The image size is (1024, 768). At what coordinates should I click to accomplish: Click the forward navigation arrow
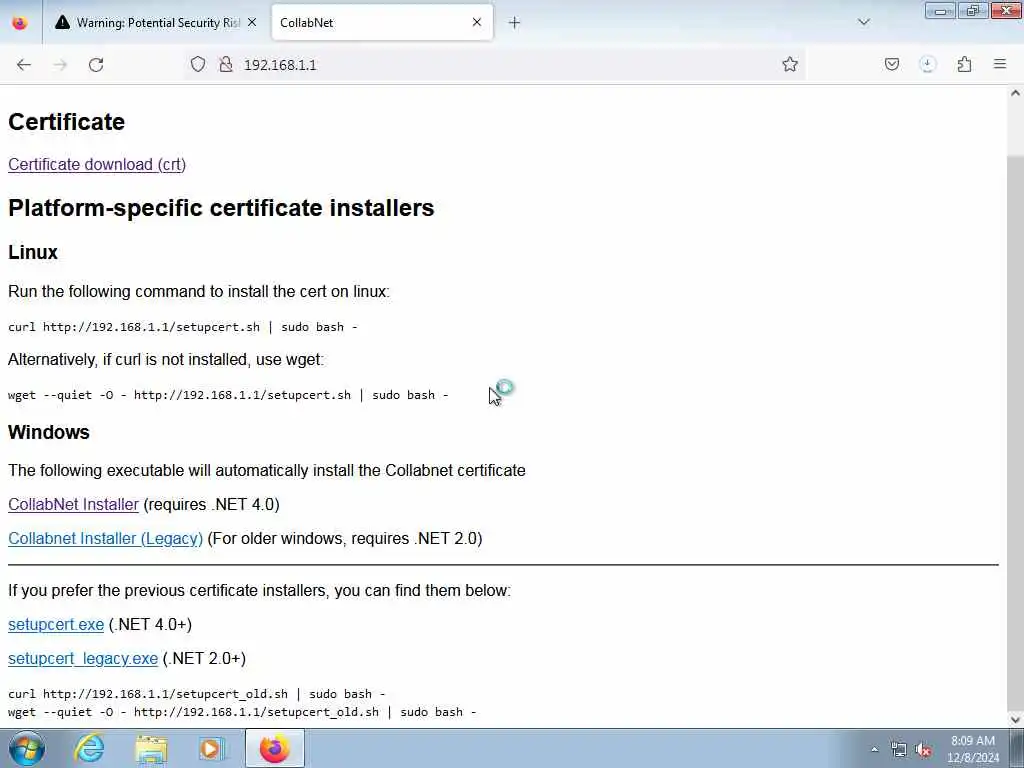click(x=60, y=65)
